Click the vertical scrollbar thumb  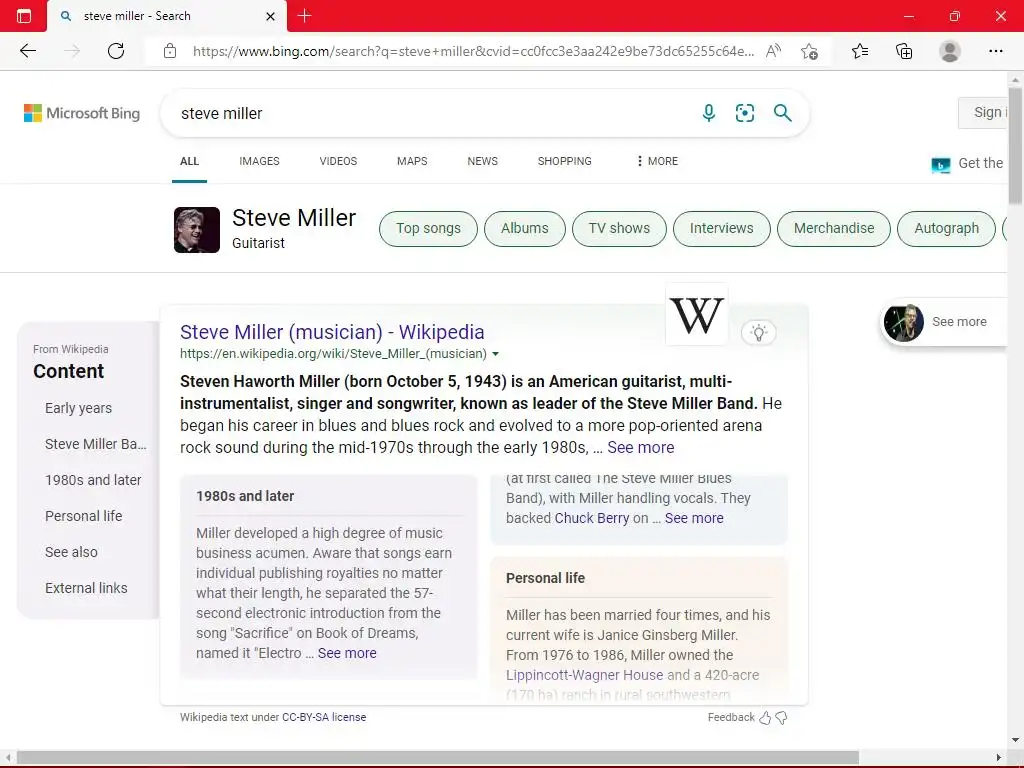1015,147
